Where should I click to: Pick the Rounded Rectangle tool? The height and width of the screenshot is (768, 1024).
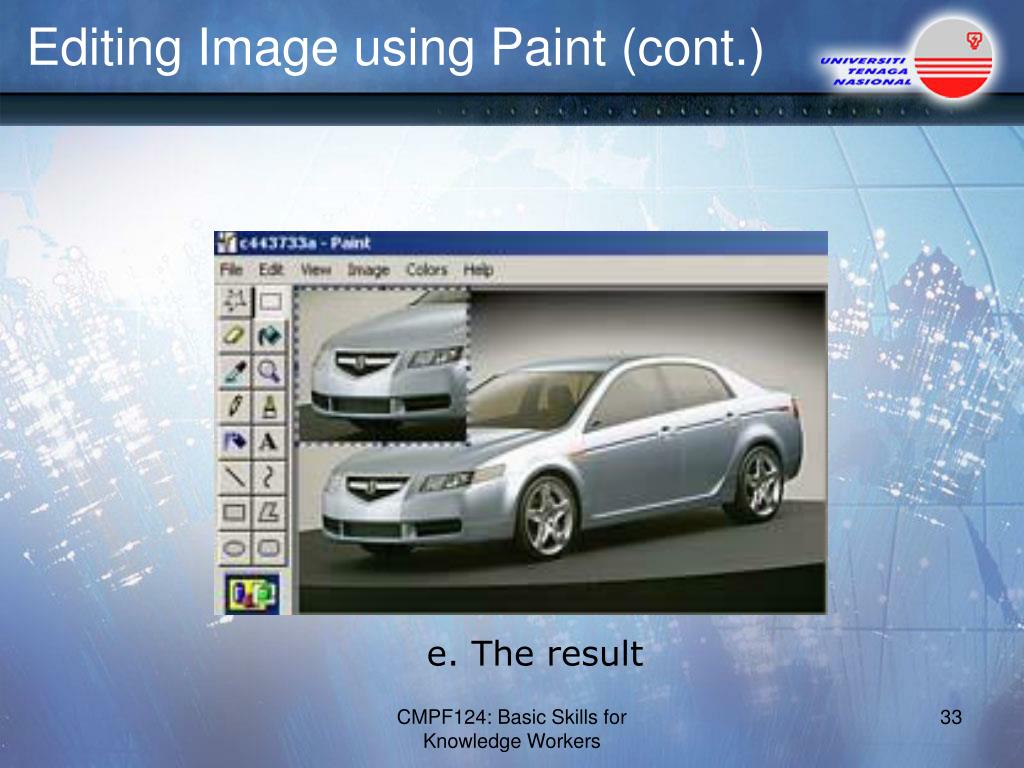270,548
